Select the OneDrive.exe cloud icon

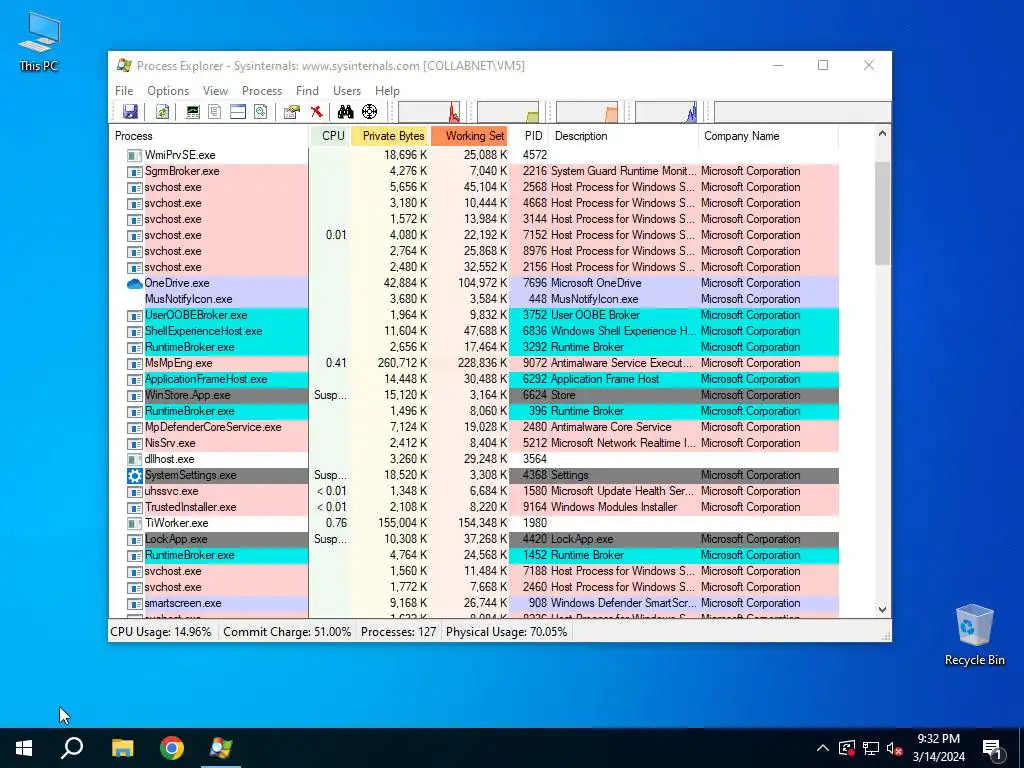pyautogui.click(x=135, y=283)
